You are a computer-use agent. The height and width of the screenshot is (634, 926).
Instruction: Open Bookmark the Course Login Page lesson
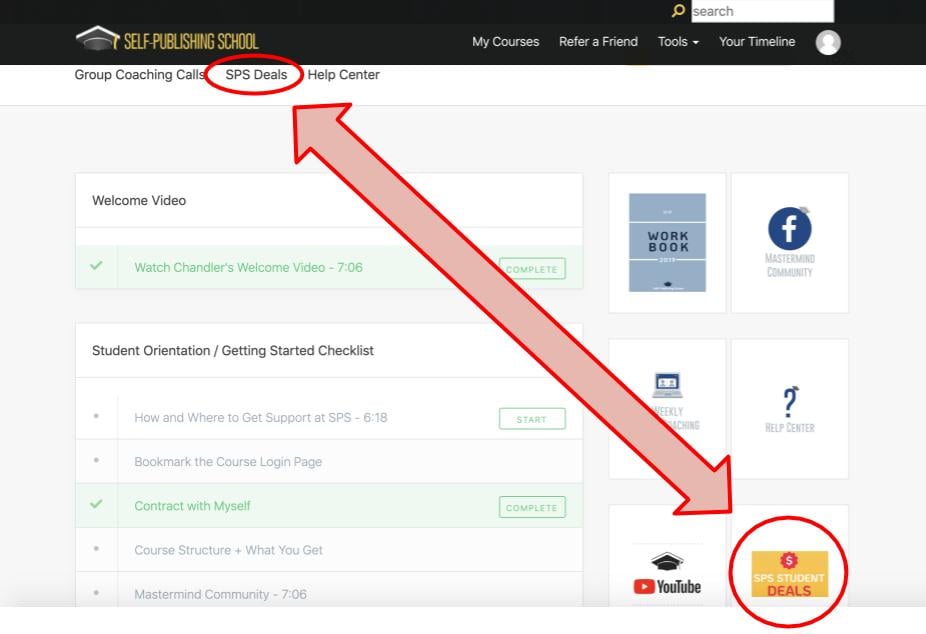[x=228, y=462]
